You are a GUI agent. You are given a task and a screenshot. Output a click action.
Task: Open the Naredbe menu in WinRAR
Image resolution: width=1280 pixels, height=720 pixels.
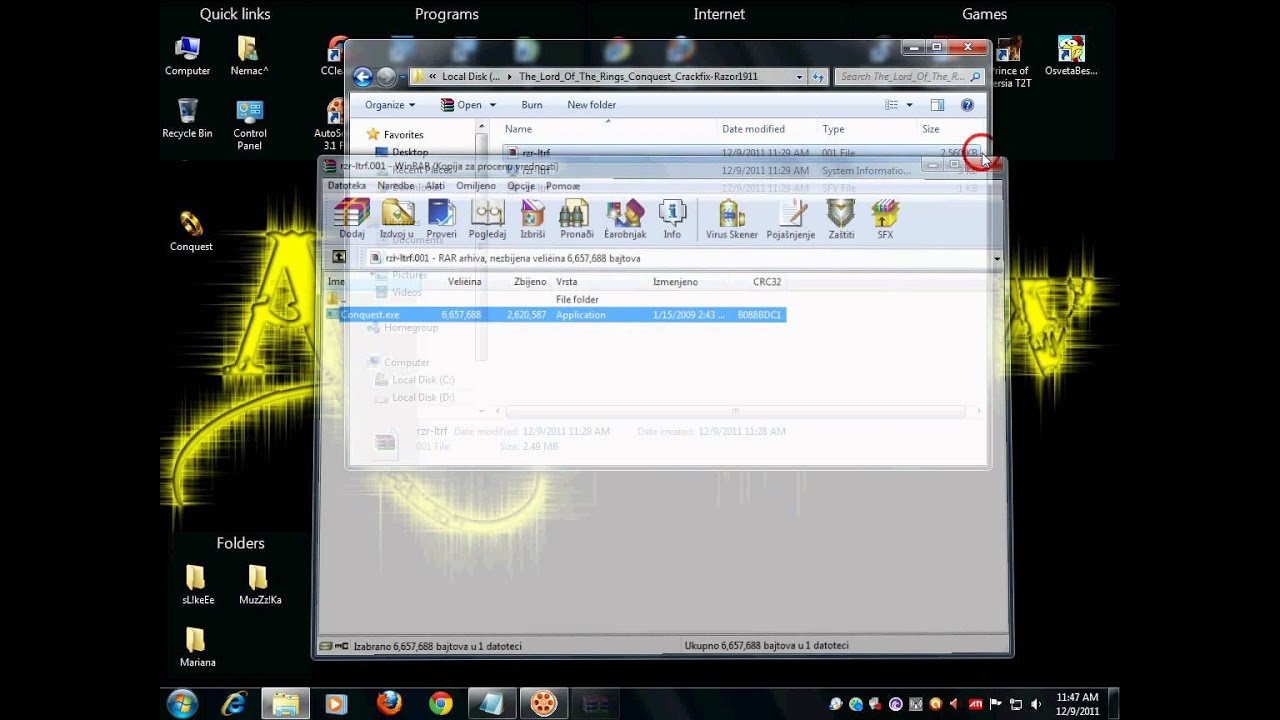click(396, 186)
